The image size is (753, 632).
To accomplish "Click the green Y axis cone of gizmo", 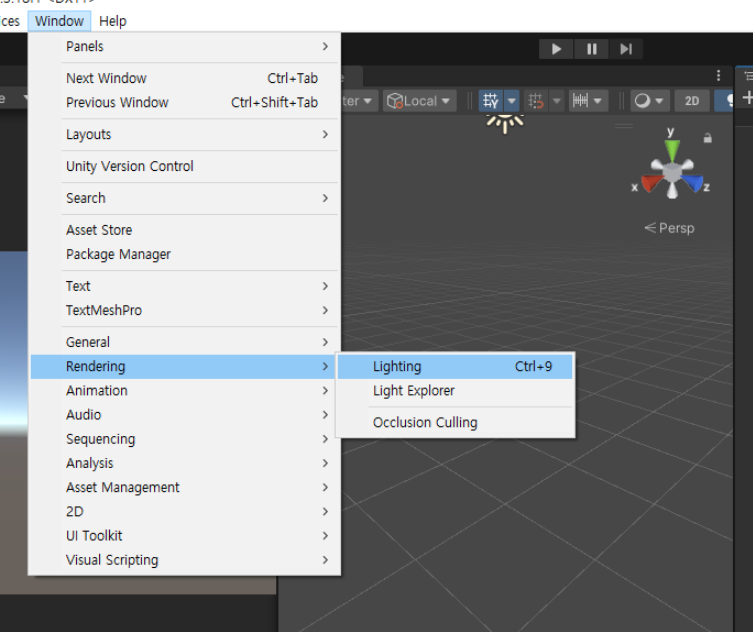I will pyautogui.click(x=672, y=150).
